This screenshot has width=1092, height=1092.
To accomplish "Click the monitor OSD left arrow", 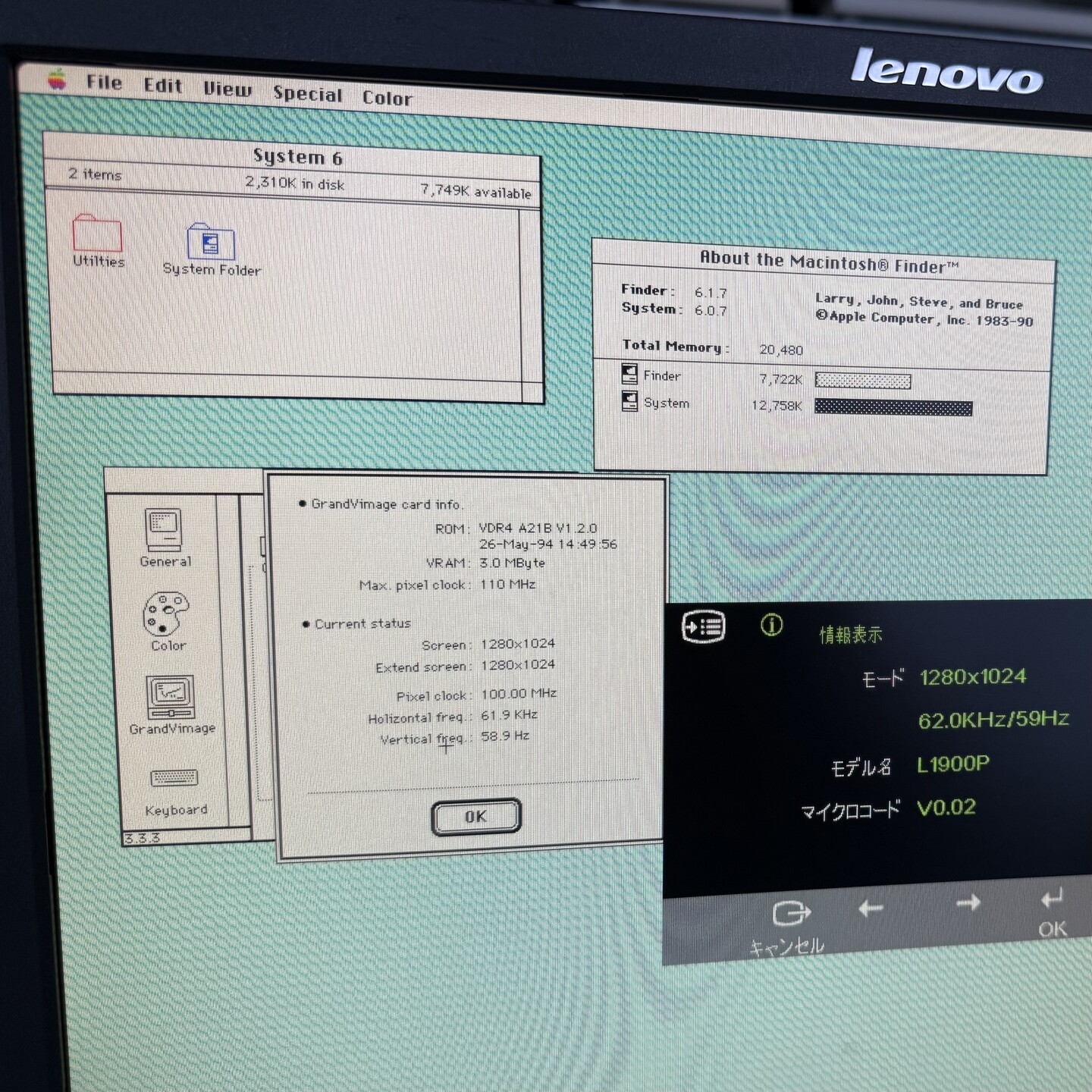I will point(871,908).
